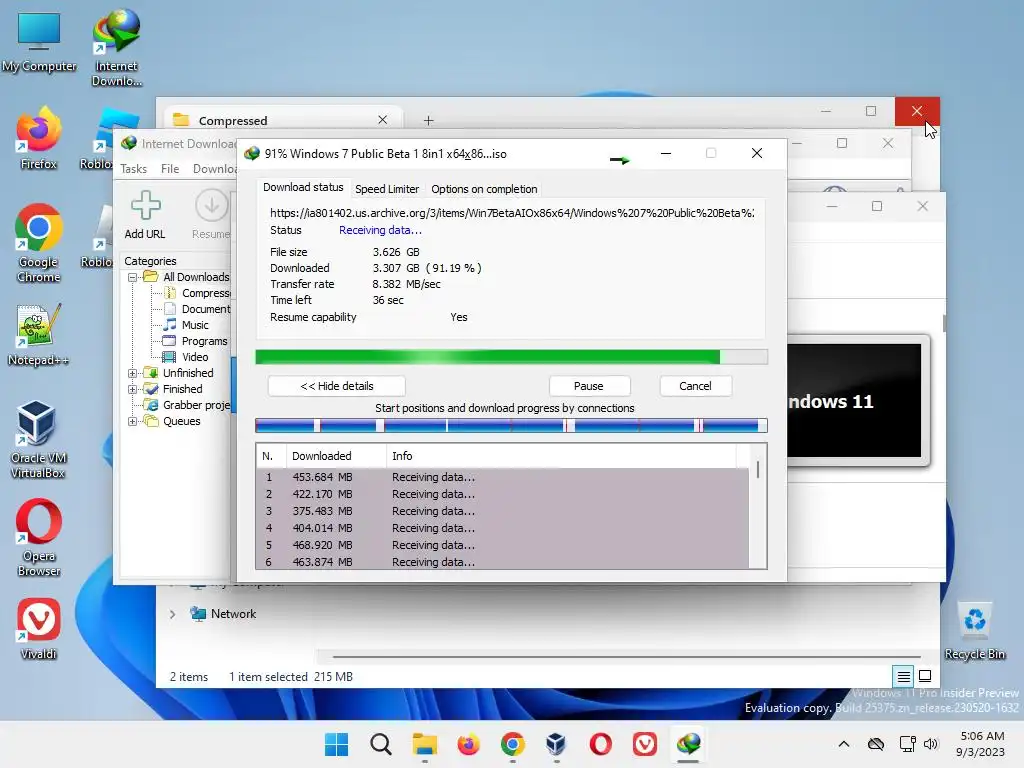Select the Compressed category in IDM tree

[205, 293]
